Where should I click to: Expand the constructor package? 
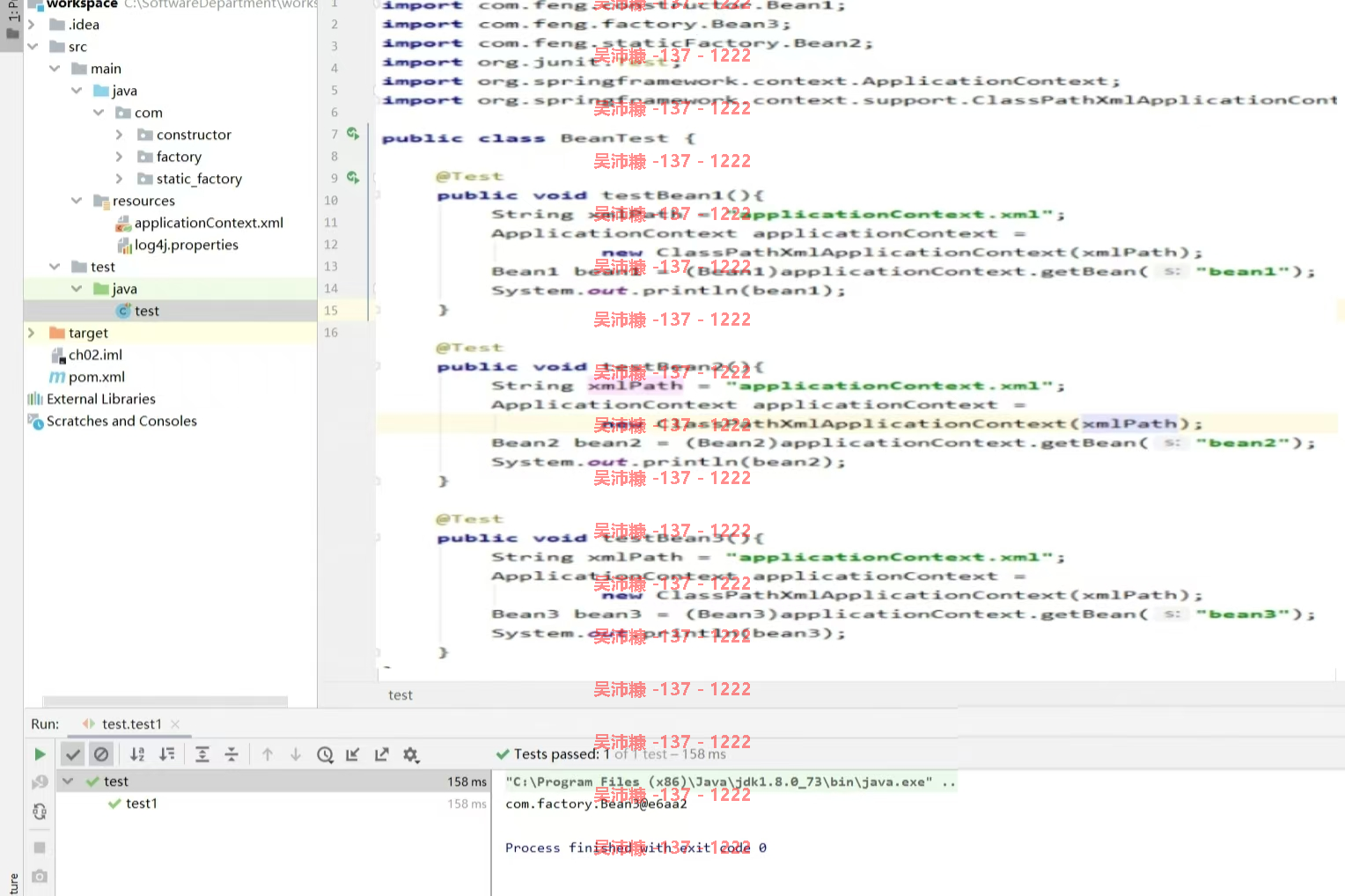coord(120,135)
